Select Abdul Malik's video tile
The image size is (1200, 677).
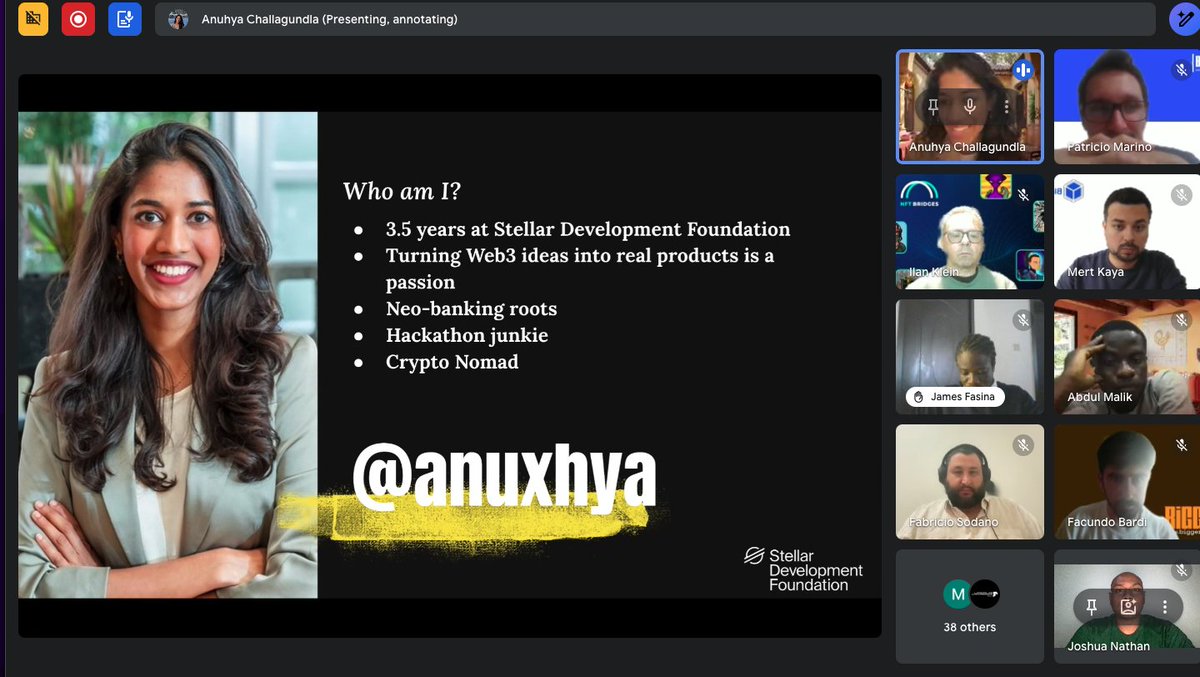(1127, 357)
